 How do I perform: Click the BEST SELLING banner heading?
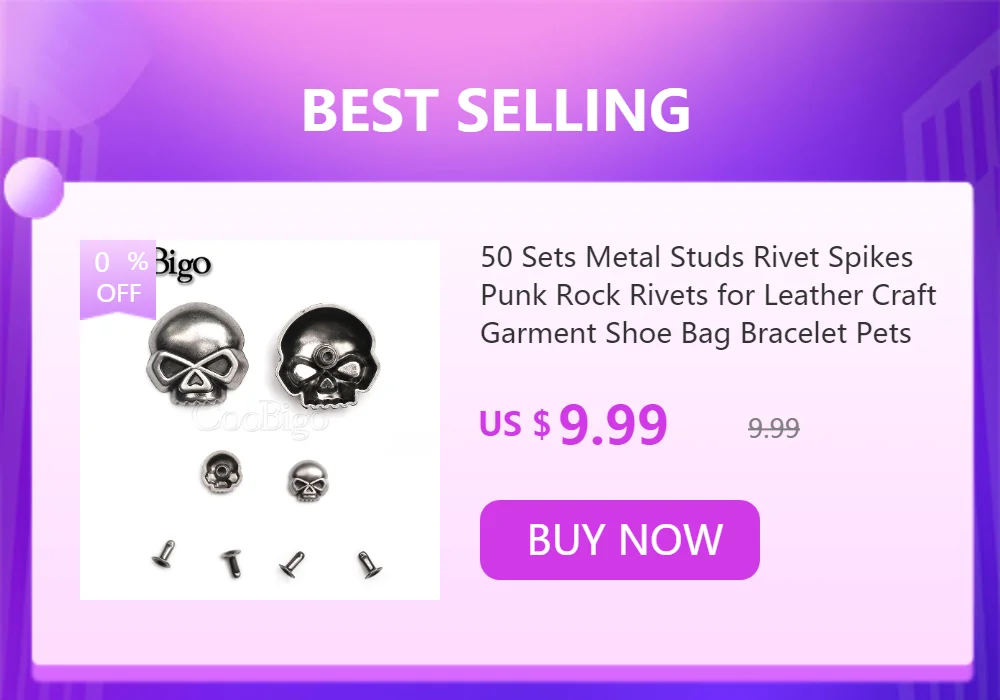[496, 110]
